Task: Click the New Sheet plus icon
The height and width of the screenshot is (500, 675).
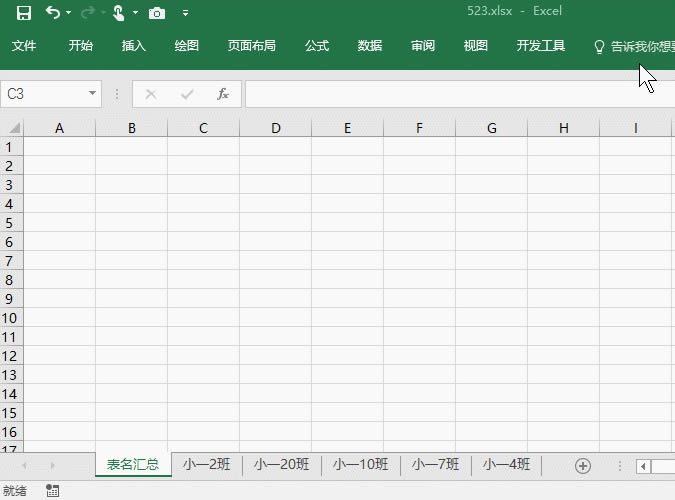Action: (583, 466)
